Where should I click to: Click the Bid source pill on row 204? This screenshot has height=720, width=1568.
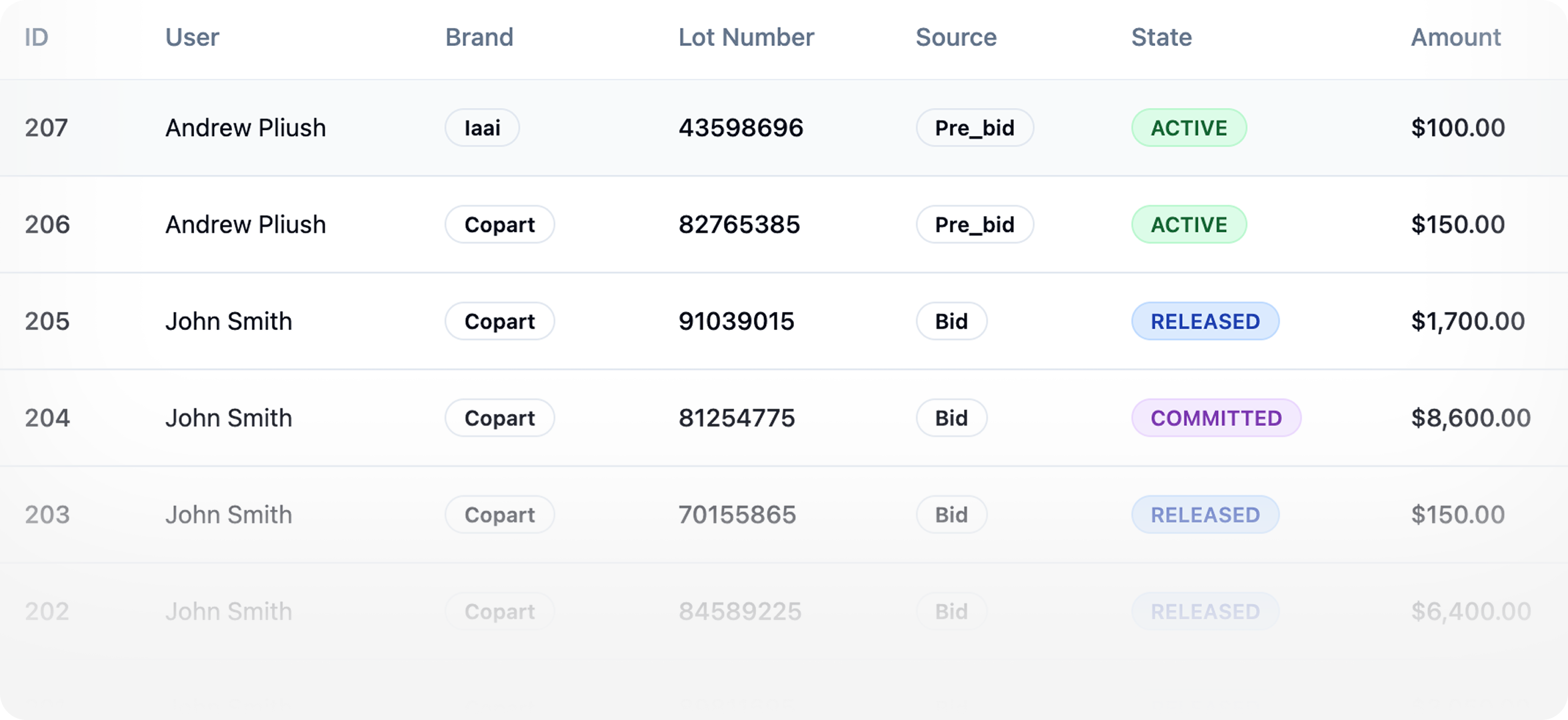pos(951,418)
